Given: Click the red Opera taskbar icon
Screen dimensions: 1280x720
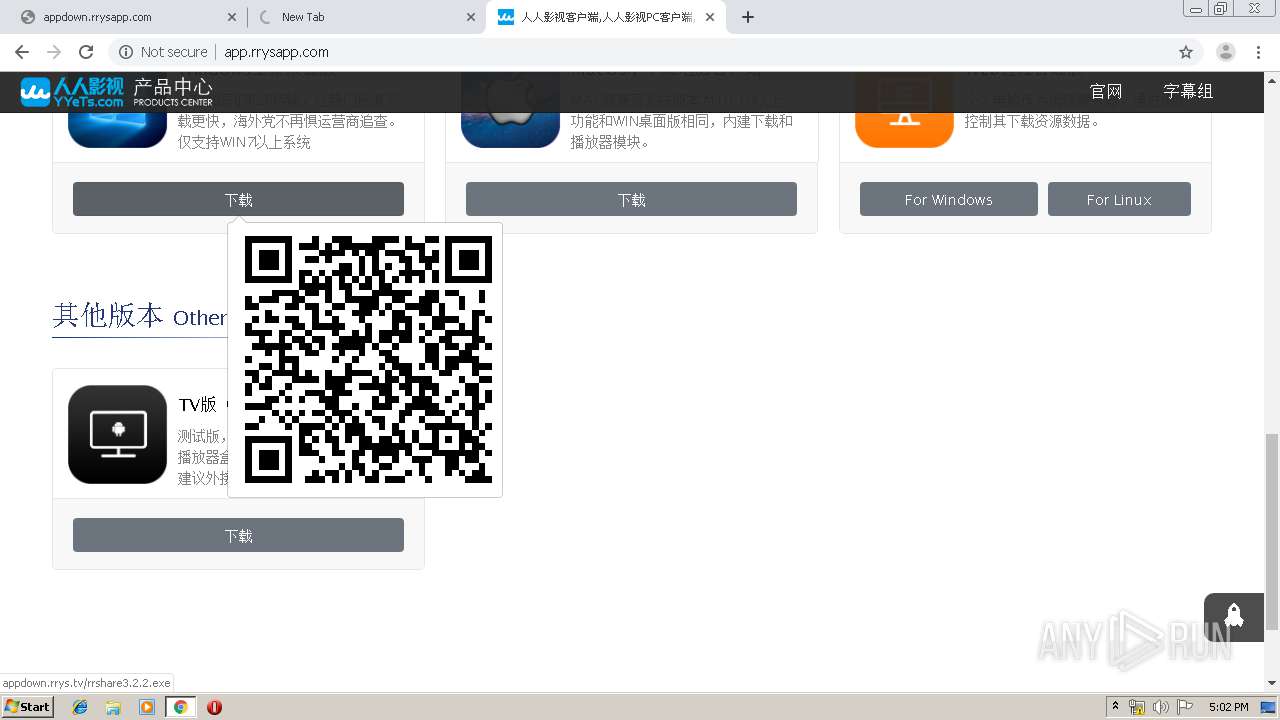Looking at the screenshot, I should tap(214, 707).
